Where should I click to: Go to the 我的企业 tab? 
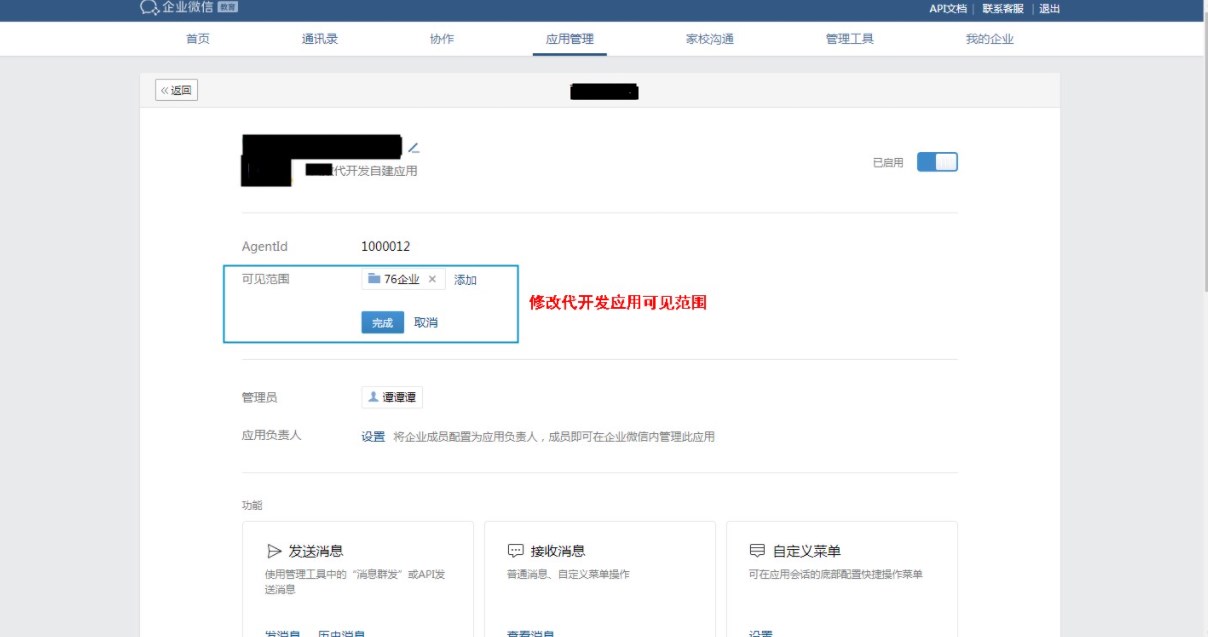[x=989, y=39]
